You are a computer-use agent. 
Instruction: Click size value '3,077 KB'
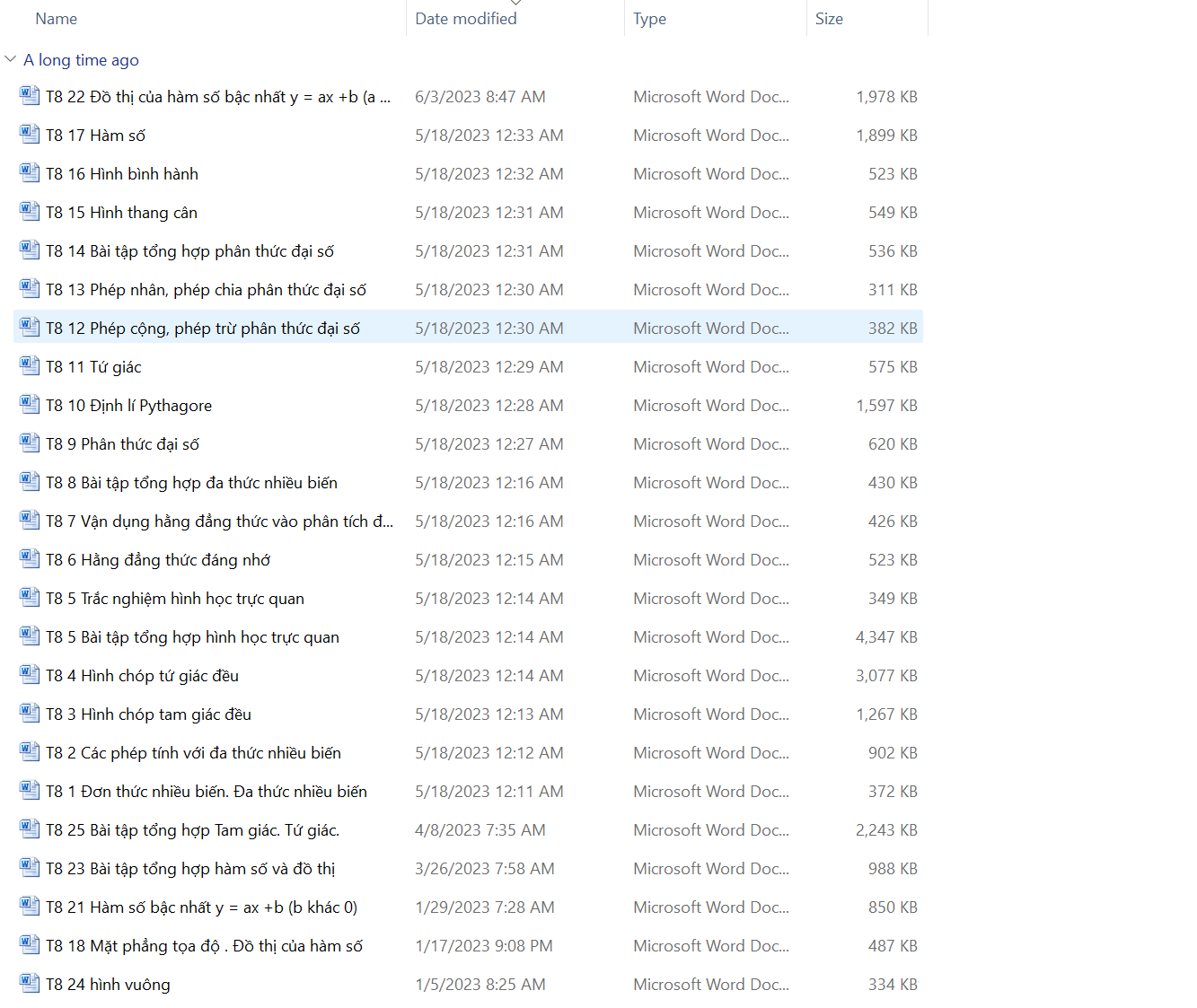886,676
